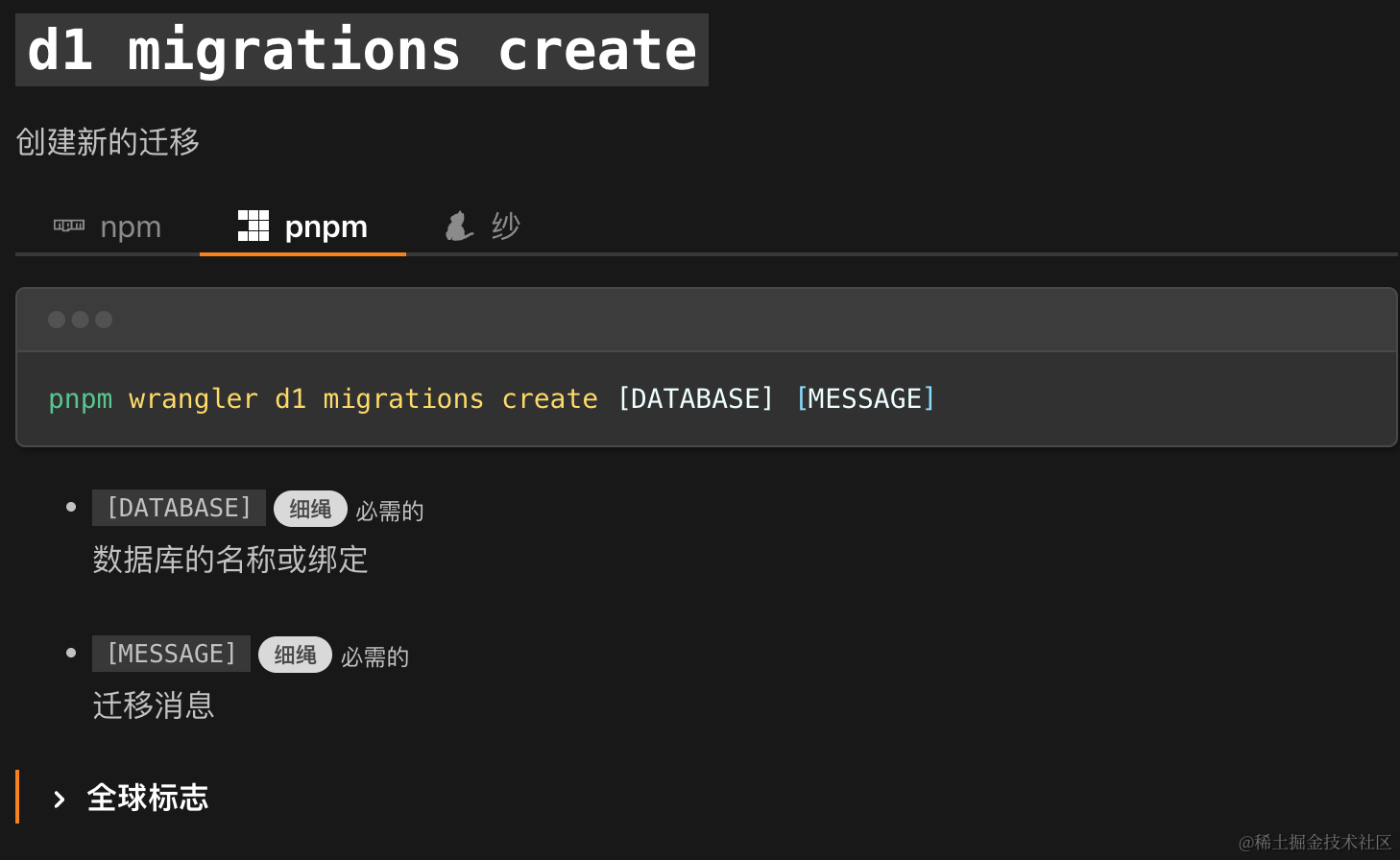Click the 细绳 badge next to [DATABASE]
This screenshot has height=860, width=1400.
click(x=310, y=509)
